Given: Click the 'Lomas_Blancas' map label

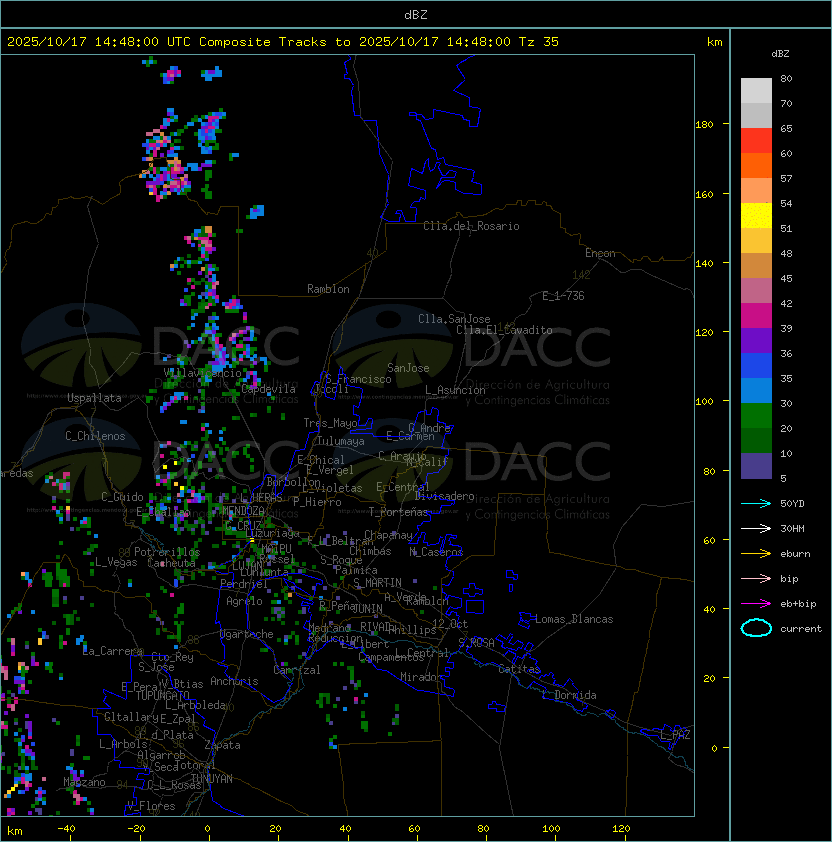Looking at the screenshot, I should (574, 619).
